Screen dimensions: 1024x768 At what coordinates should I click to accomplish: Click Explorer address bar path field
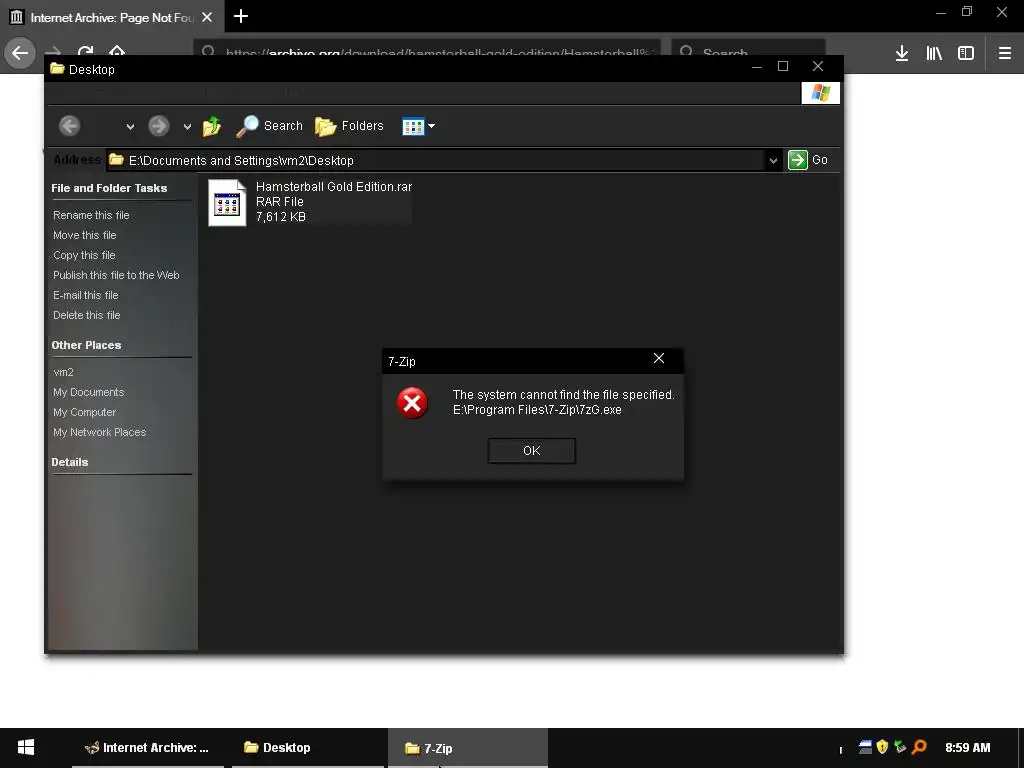436,160
